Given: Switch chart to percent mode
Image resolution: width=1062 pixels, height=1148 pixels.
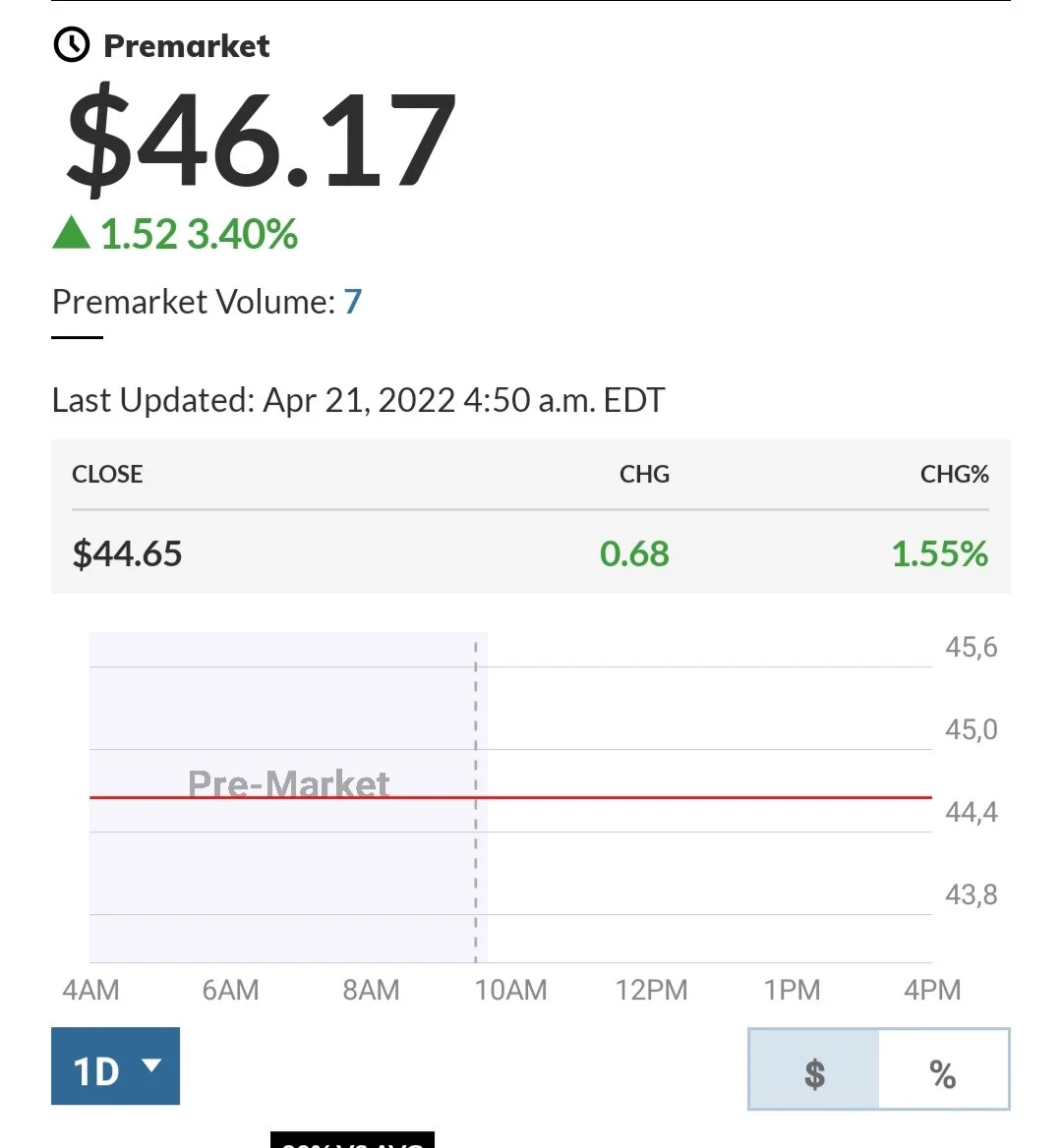Looking at the screenshot, I should click(x=943, y=1069).
